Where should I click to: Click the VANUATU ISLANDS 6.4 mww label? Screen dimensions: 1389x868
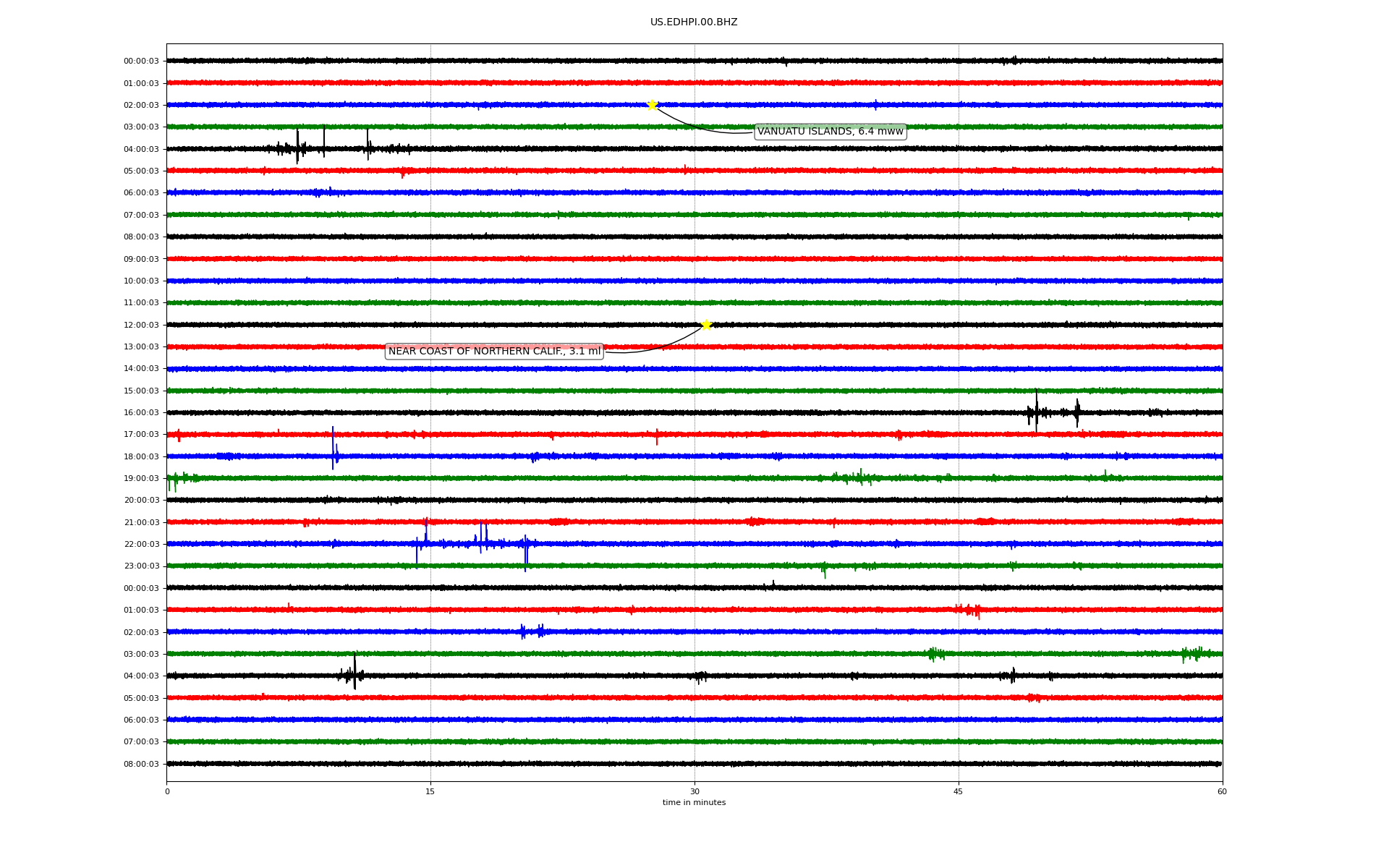coord(830,132)
